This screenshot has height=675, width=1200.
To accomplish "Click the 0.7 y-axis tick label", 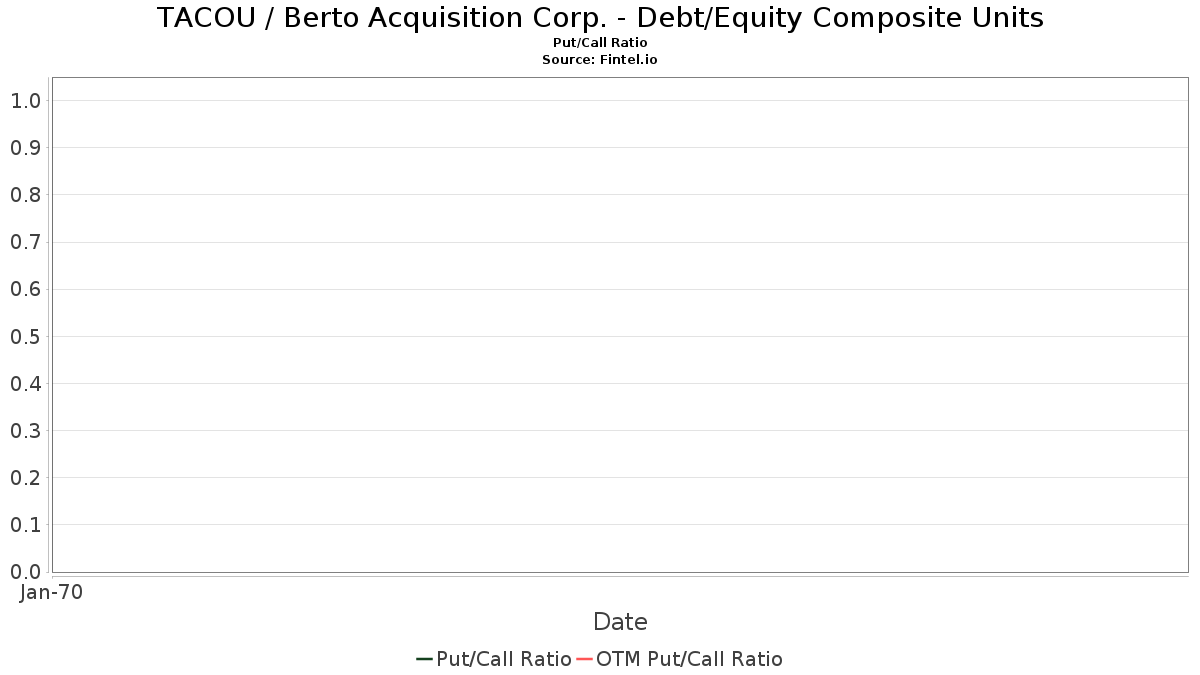I will (x=25, y=242).
